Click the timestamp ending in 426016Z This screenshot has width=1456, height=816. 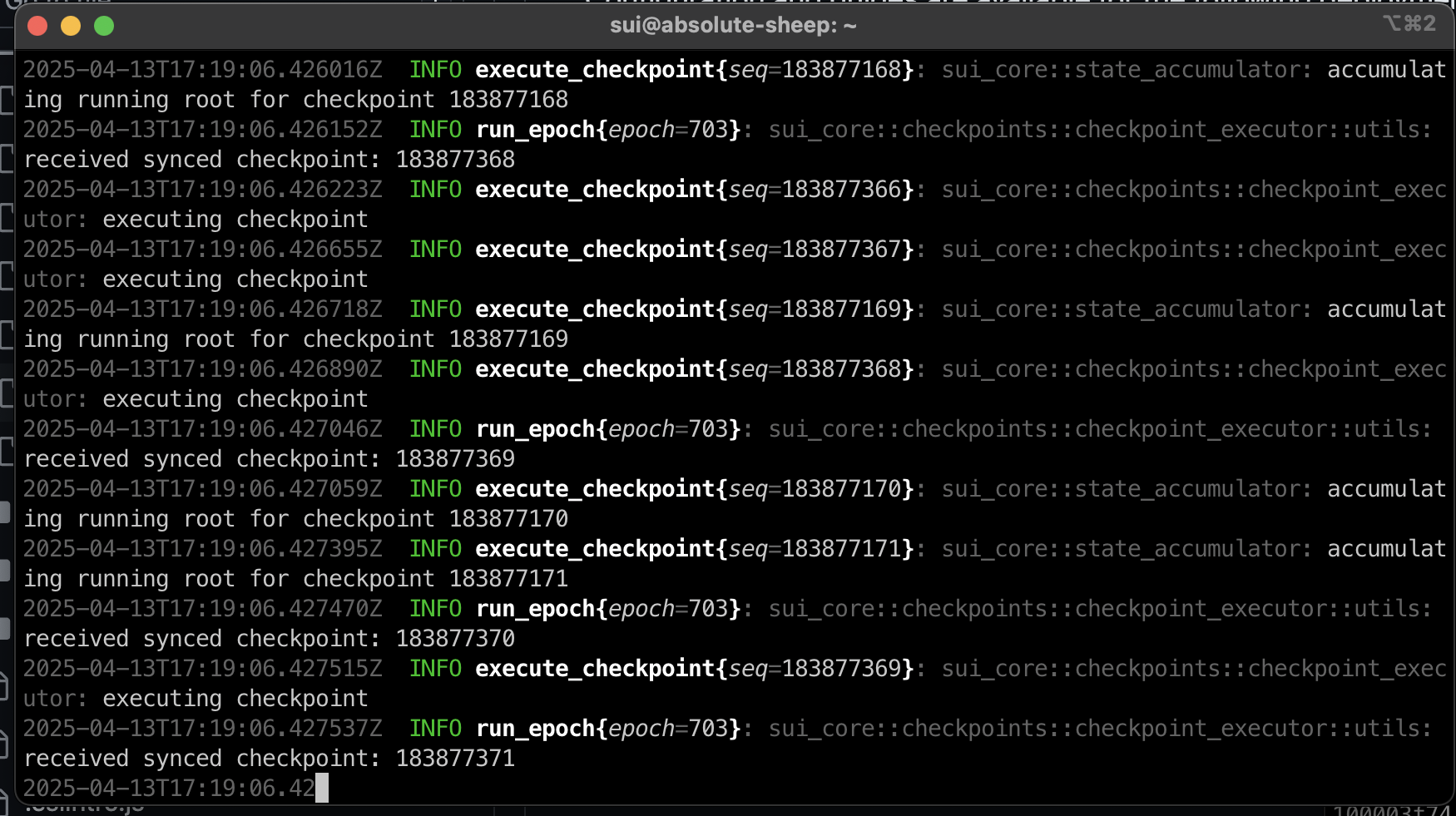[x=203, y=70]
